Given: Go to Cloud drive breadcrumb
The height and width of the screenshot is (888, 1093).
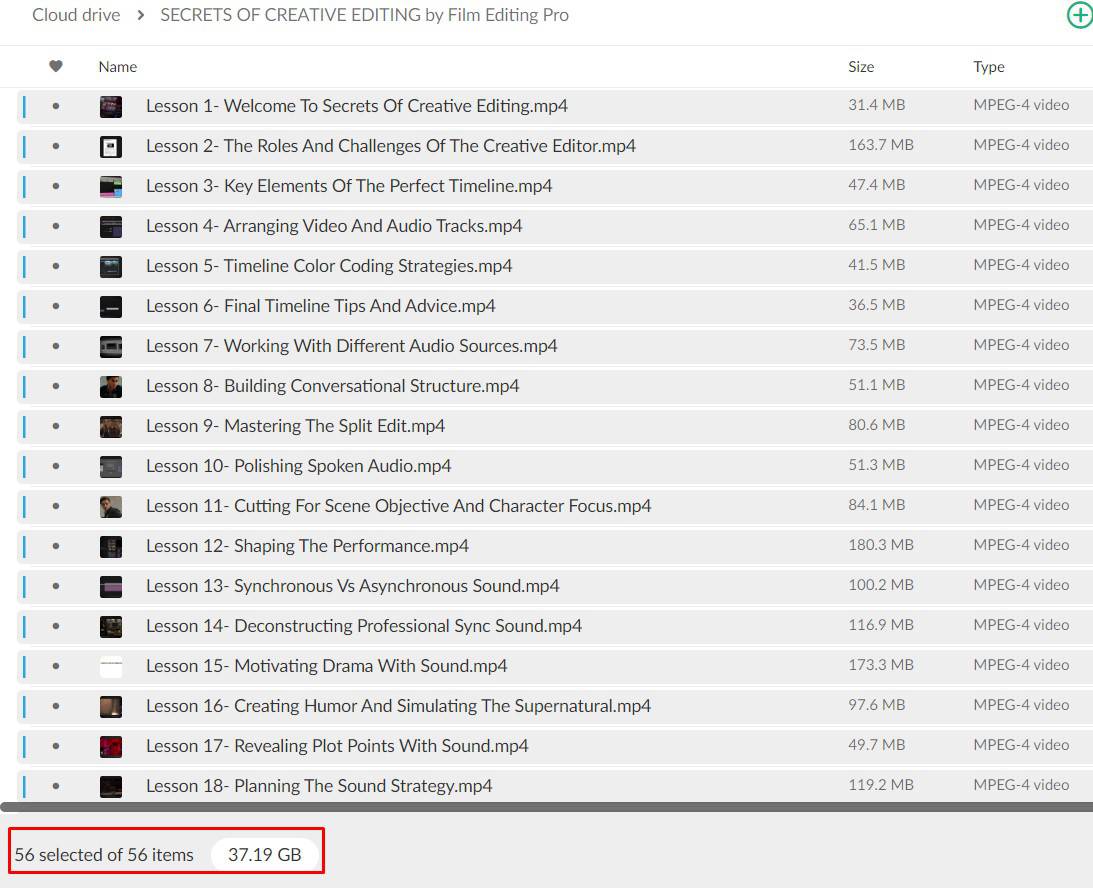Looking at the screenshot, I should click(76, 15).
